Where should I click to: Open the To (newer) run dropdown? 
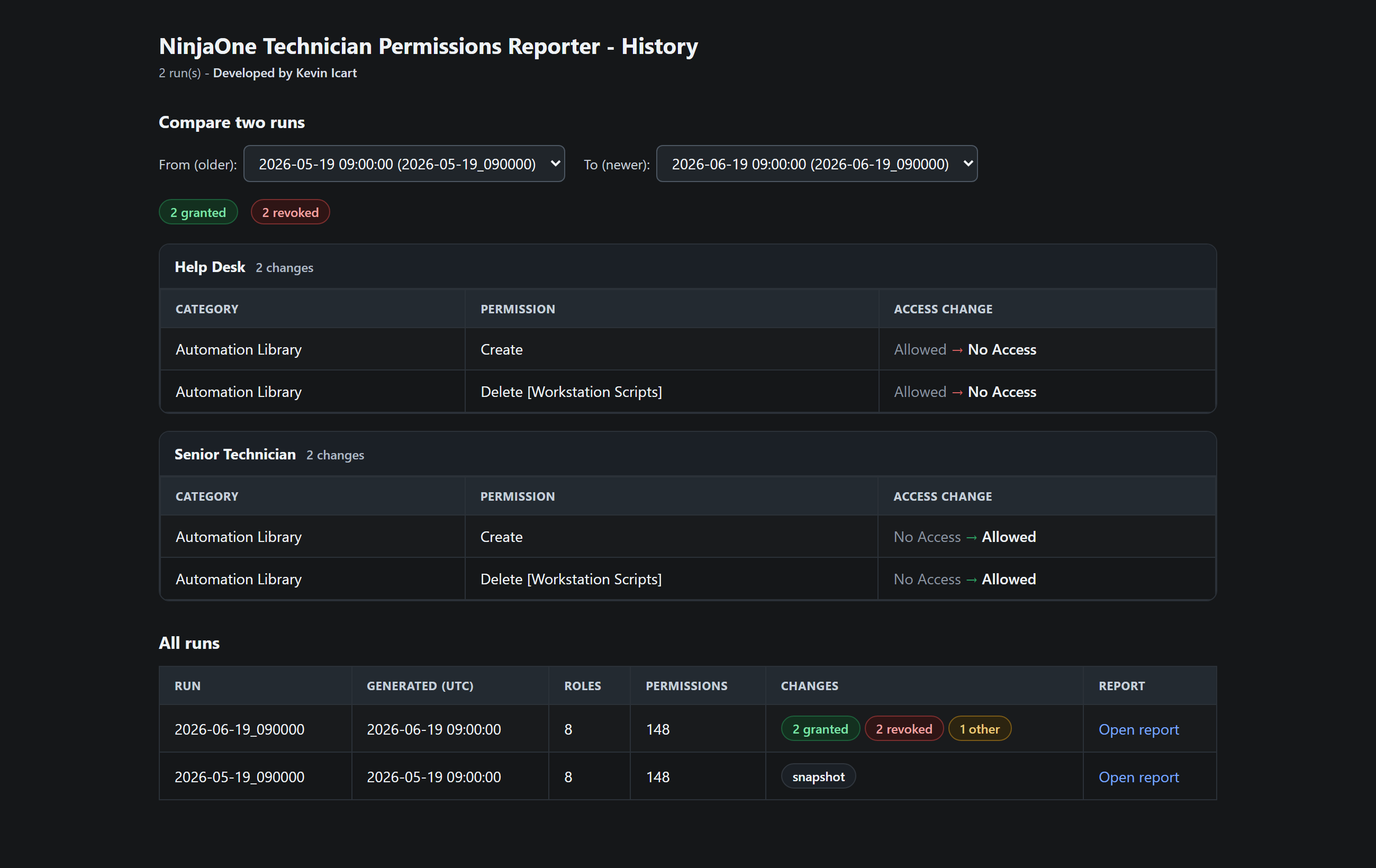click(x=817, y=164)
